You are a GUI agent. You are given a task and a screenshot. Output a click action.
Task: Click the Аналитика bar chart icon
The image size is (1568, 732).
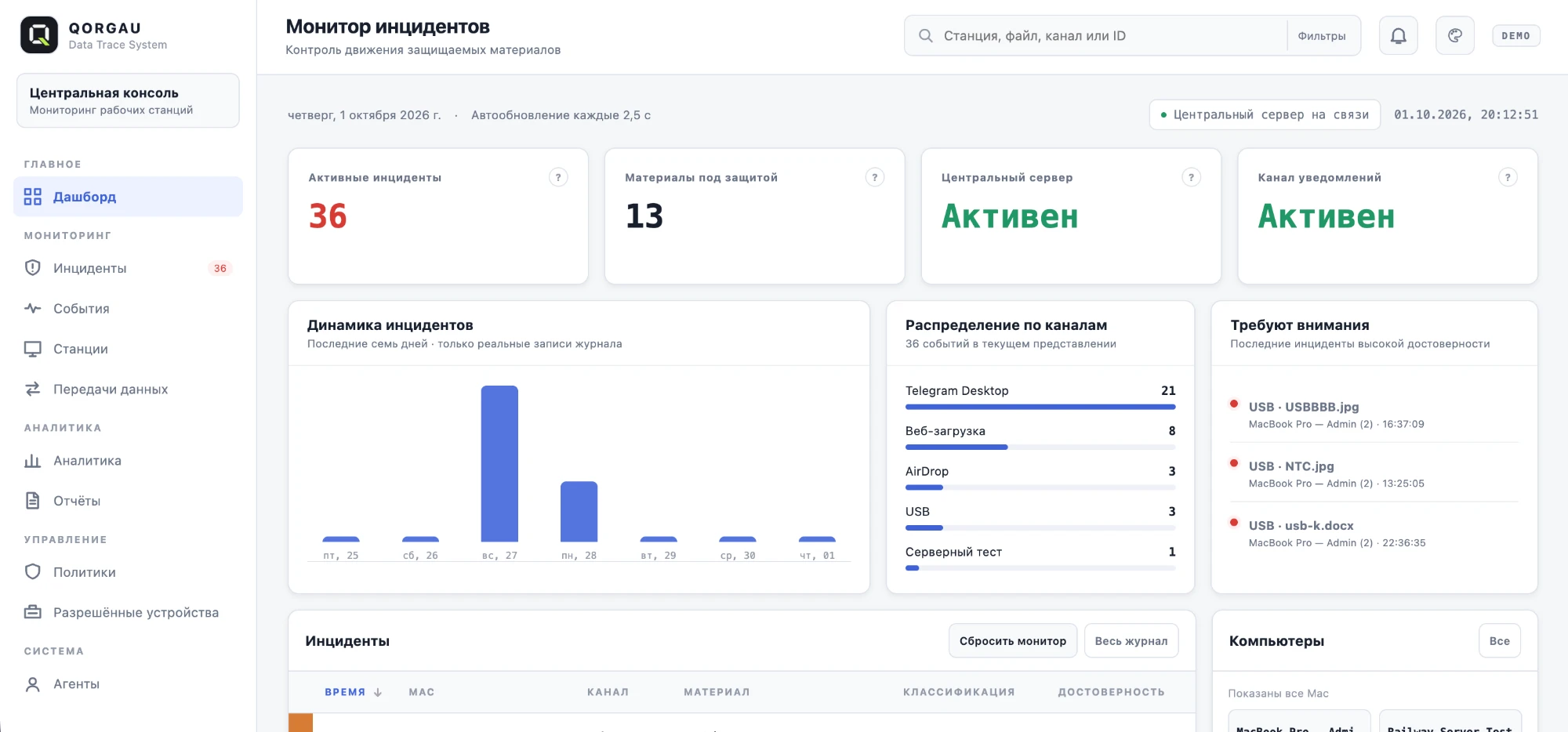(32, 461)
